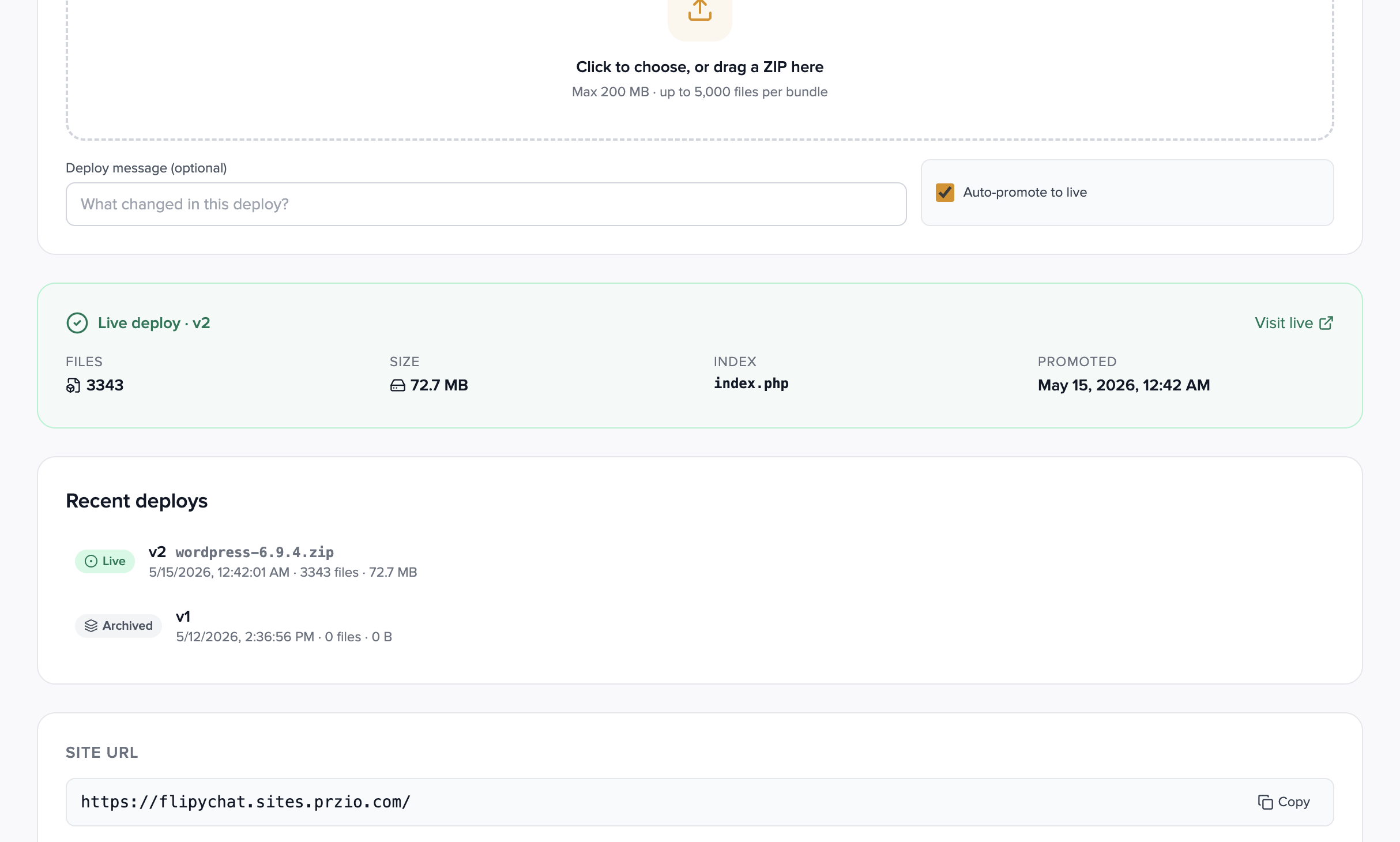Click the clock icon in the Live badge
The image size is (1400, 842).
(91, 561)
